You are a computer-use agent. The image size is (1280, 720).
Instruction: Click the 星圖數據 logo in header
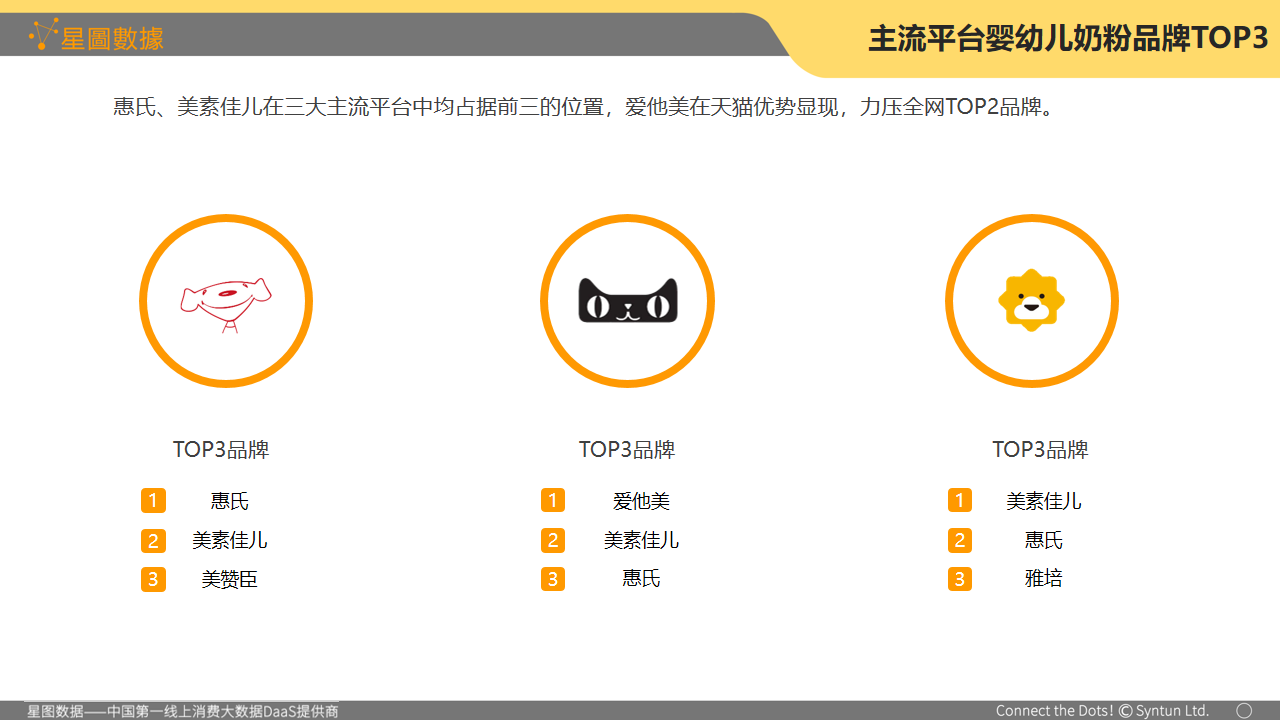pos(96,37)
